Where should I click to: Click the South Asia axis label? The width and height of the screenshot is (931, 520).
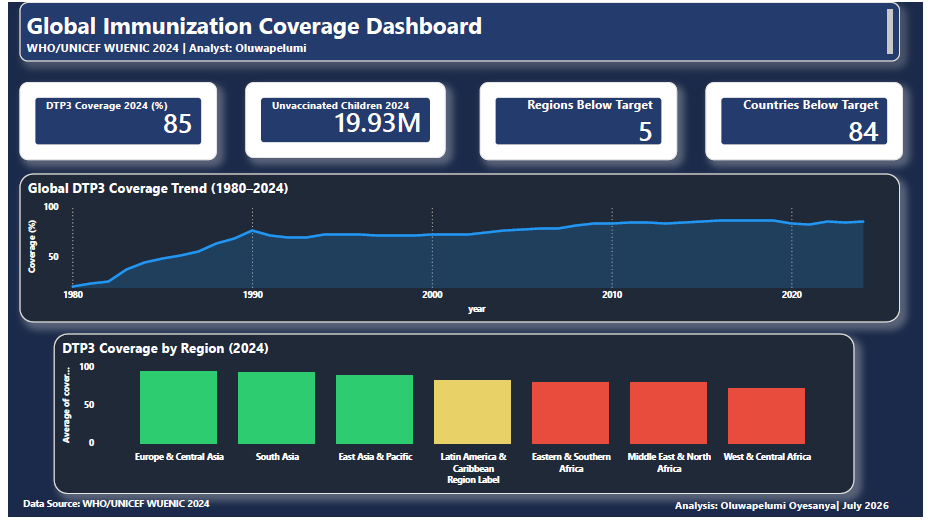click(x=277, y=457)
